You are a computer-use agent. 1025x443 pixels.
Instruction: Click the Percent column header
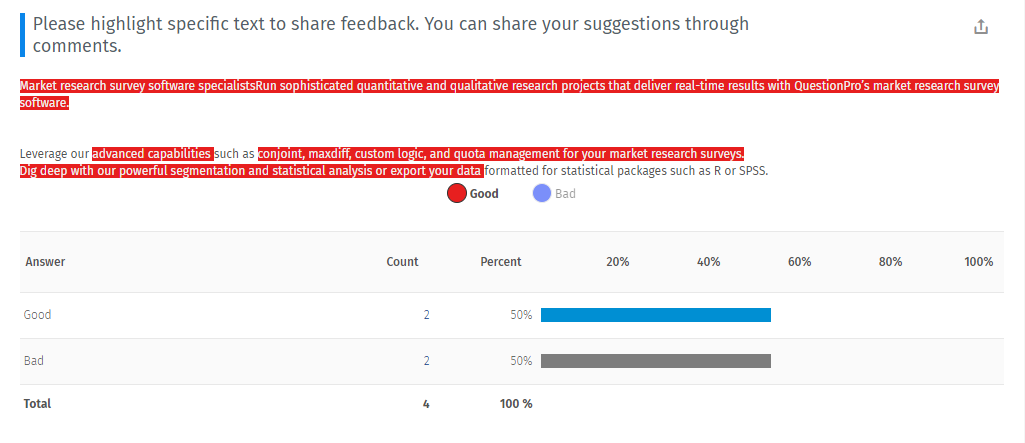coord(500,262)
